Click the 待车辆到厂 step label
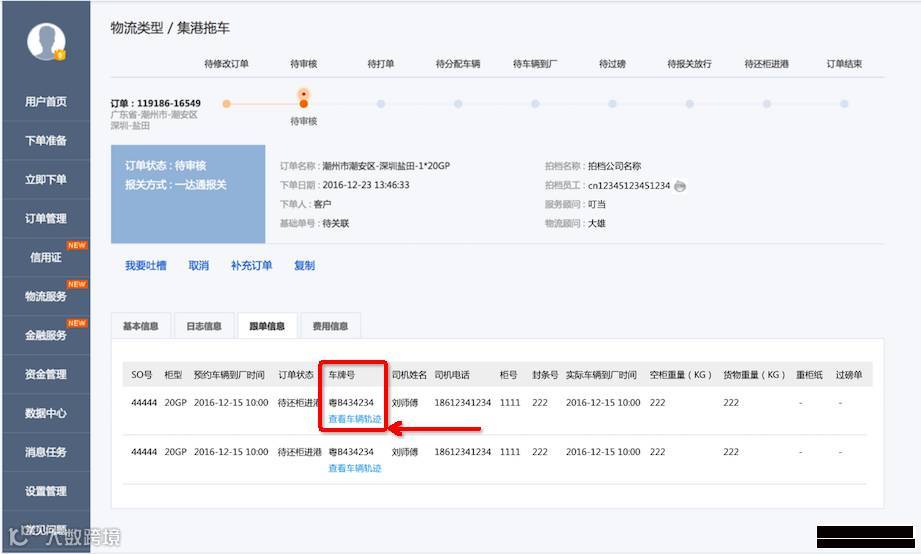This screenshot has height=554, width=921. (535, 64)
